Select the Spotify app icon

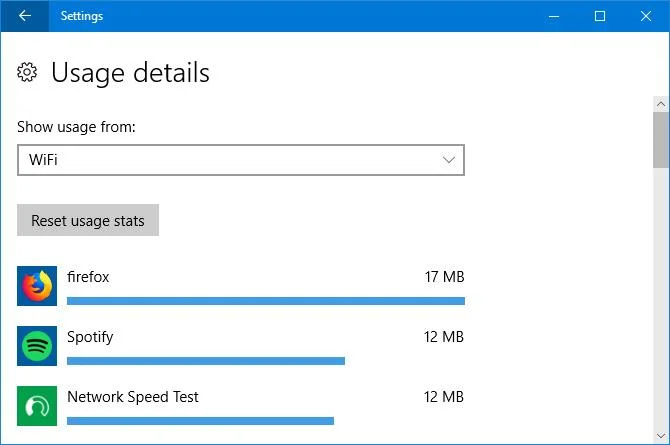(x=37, y=346)
